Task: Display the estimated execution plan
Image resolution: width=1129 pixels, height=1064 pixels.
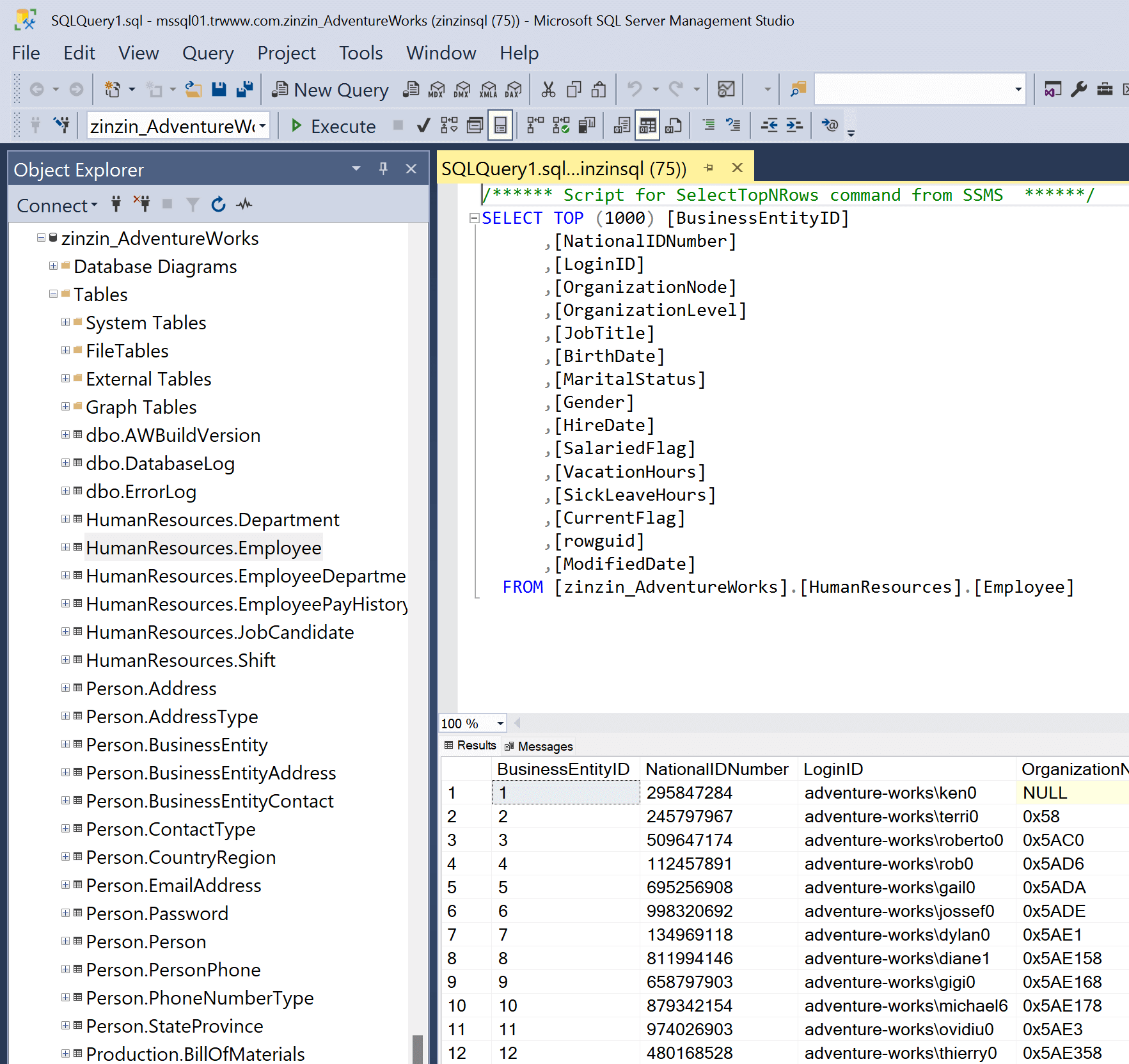Action: coord(449,125)
